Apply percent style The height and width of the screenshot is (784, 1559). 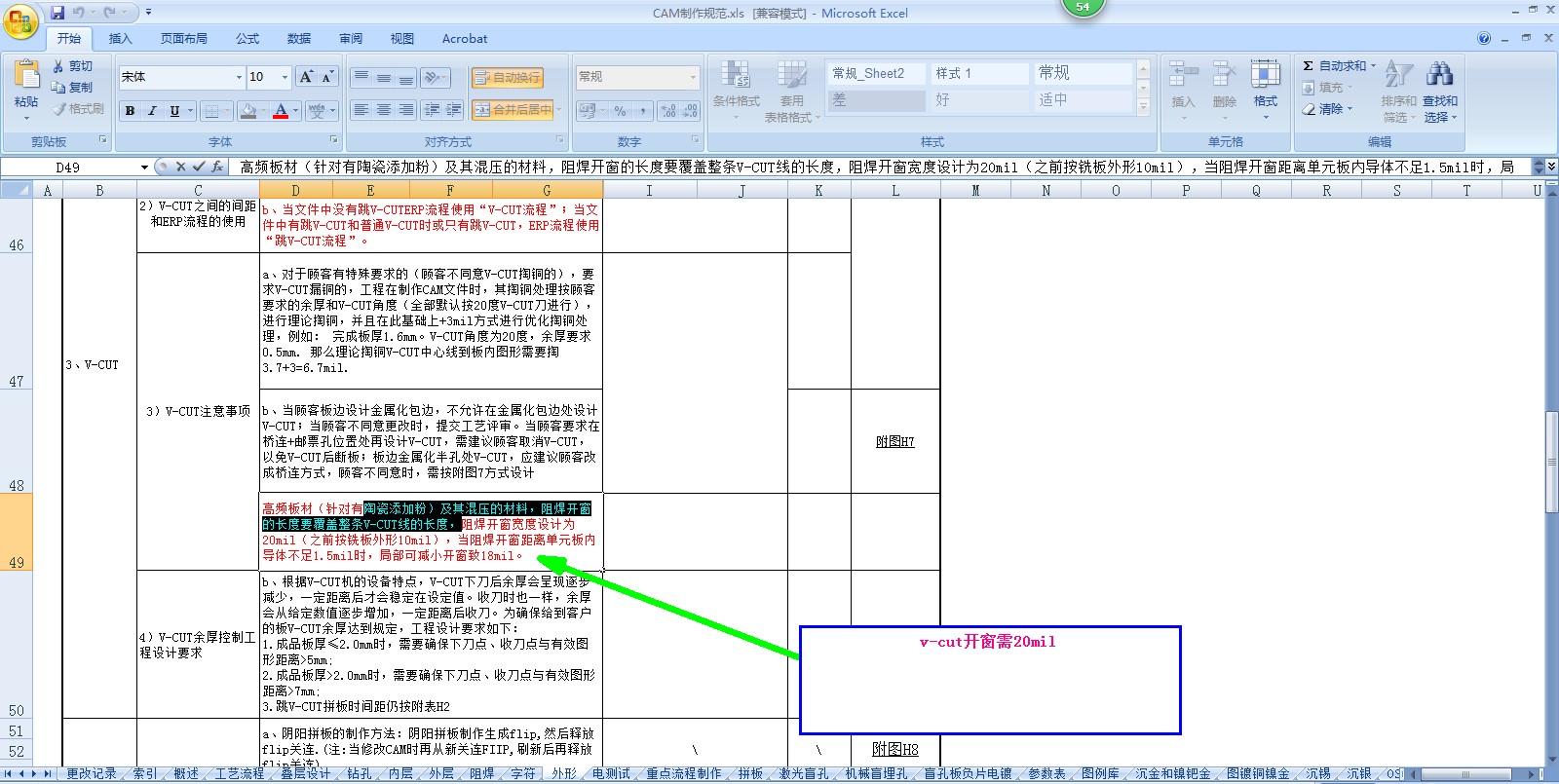click(x=621, y=111)
